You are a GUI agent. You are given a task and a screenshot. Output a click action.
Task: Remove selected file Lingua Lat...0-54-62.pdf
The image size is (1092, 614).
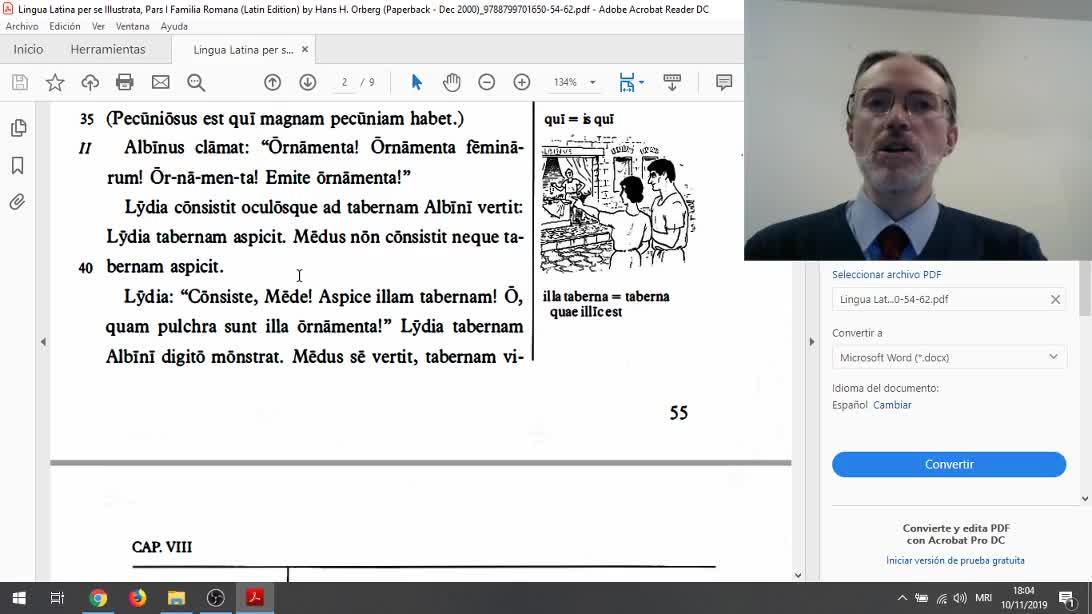[1055, 299]
